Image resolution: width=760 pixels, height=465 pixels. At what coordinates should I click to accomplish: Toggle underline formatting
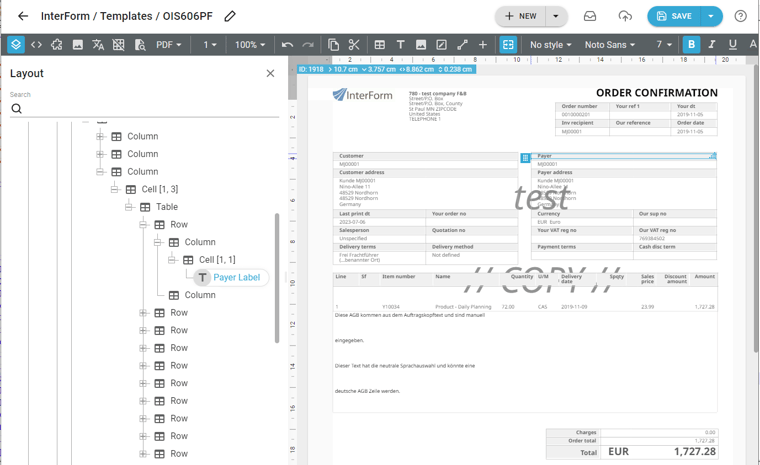pos(733,45)
